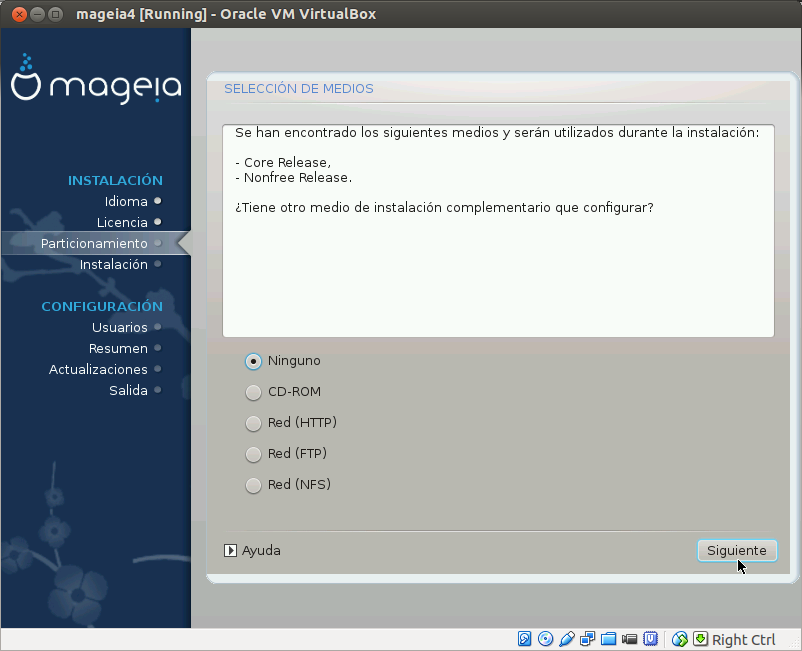Open the shared folders status icon

[611, 639]
